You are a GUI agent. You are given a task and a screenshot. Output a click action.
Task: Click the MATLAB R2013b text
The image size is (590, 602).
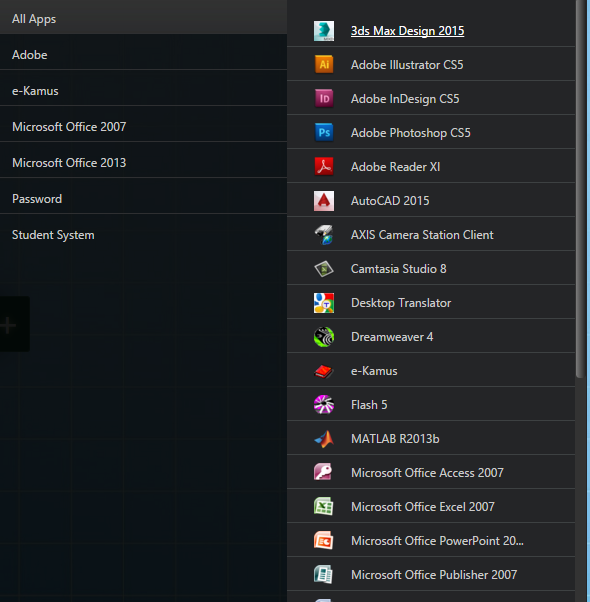tap(395, 439)
